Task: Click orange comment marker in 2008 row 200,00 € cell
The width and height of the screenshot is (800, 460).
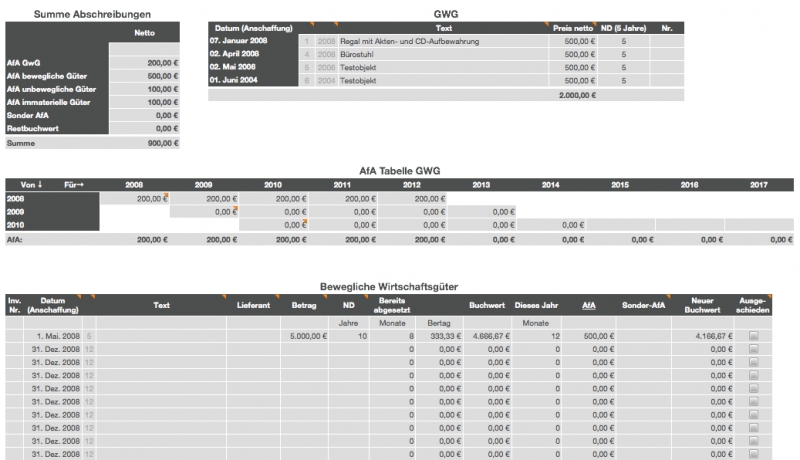Action: coord(166,195)
